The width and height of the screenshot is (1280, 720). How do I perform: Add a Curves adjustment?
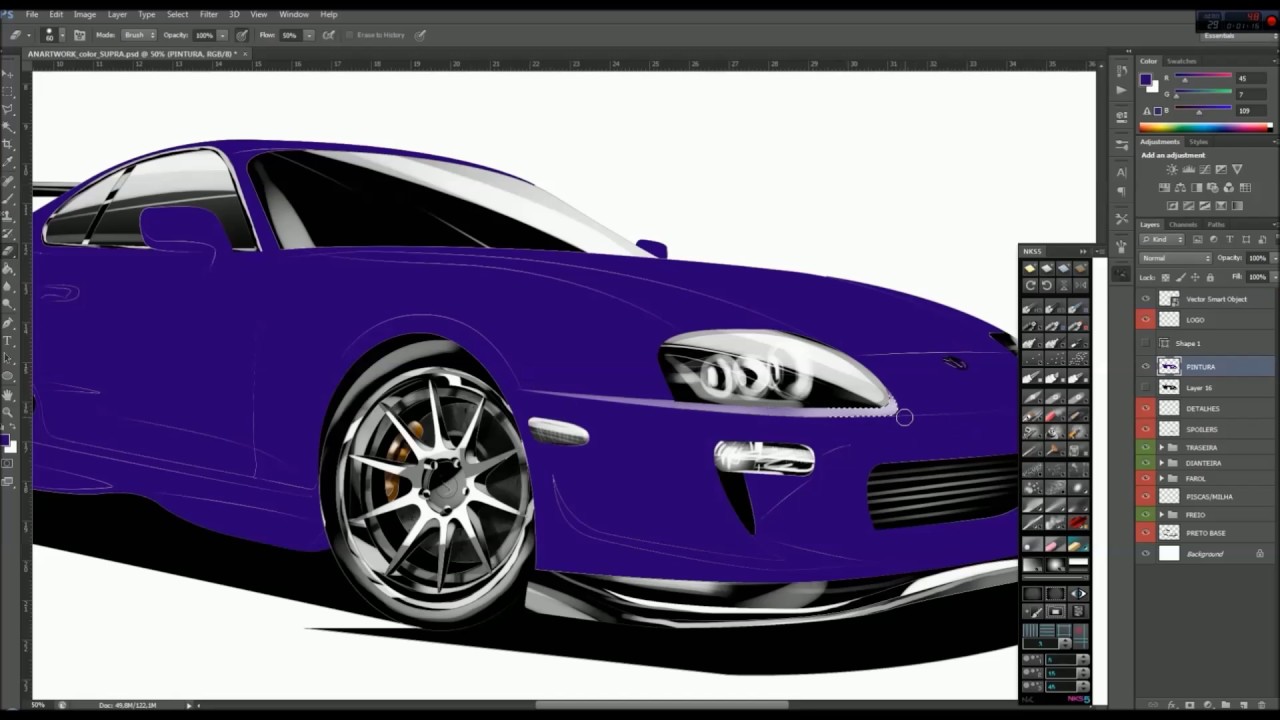1205,169
